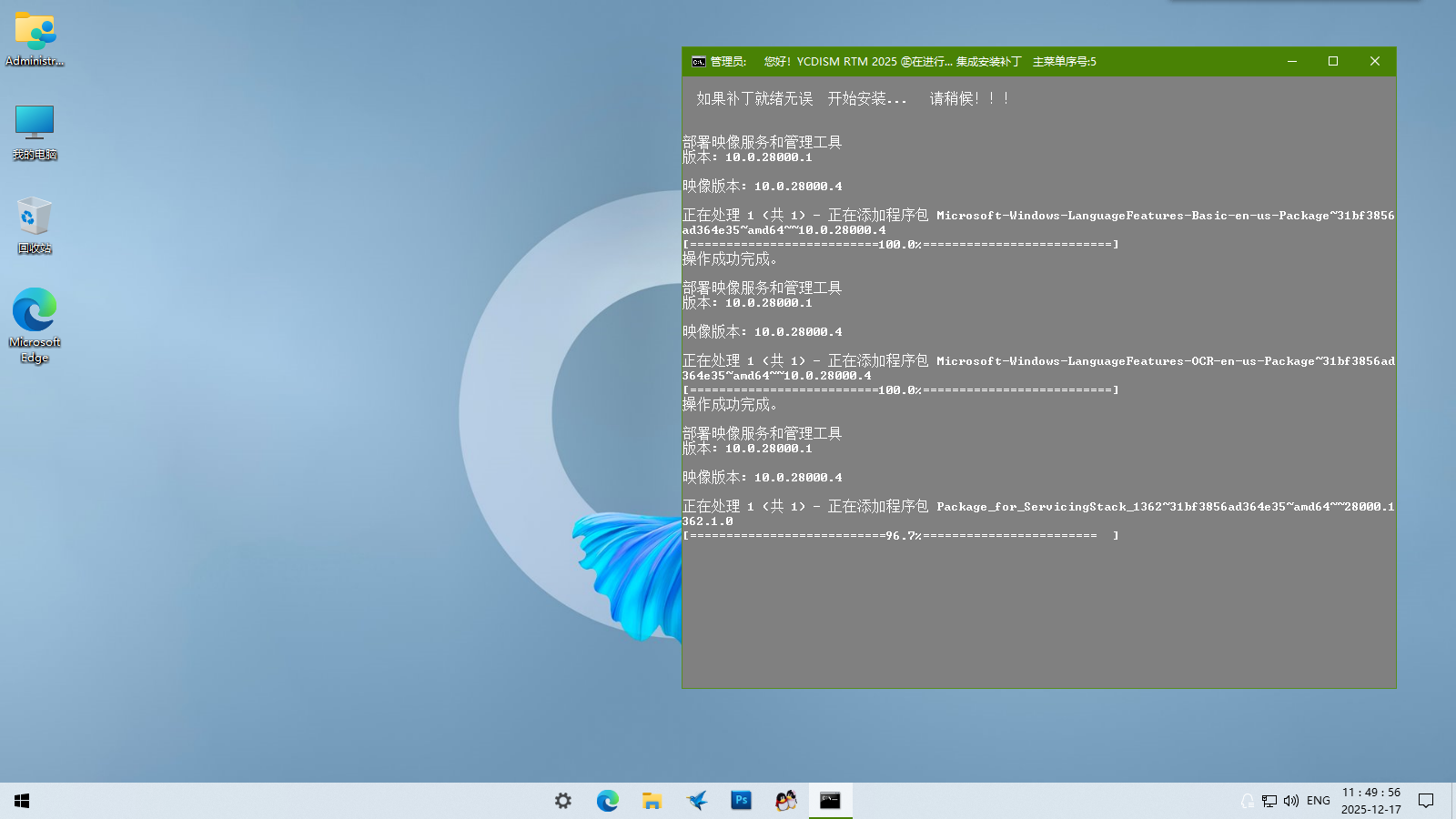Image resolution: width=1456 pixels, height=819 pixels.
Task: Click the 100.0% bar below the OCR-en-us package
Action: [x=901, y=390]
